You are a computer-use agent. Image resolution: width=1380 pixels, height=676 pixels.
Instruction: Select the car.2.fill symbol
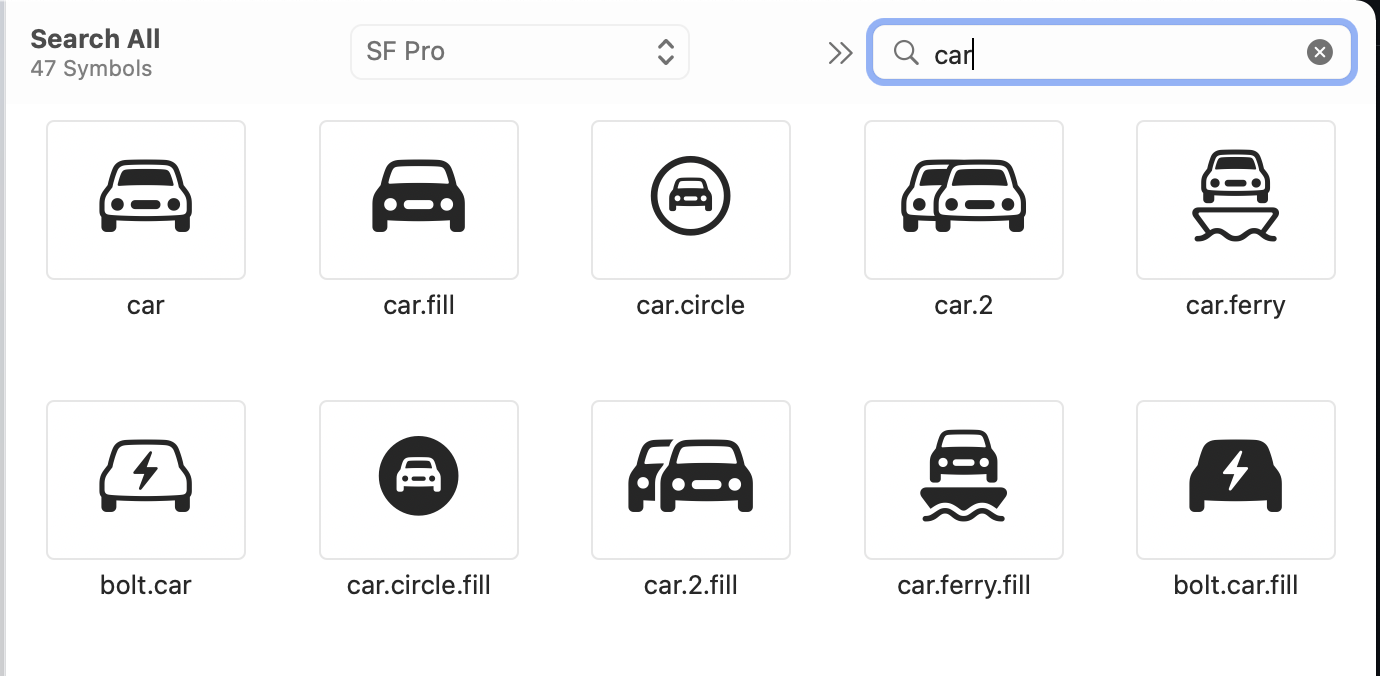coord(690,479)
